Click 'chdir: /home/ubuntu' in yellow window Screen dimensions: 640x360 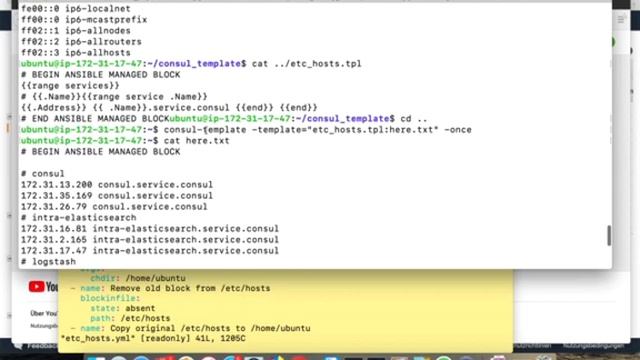tap(138, 278)
